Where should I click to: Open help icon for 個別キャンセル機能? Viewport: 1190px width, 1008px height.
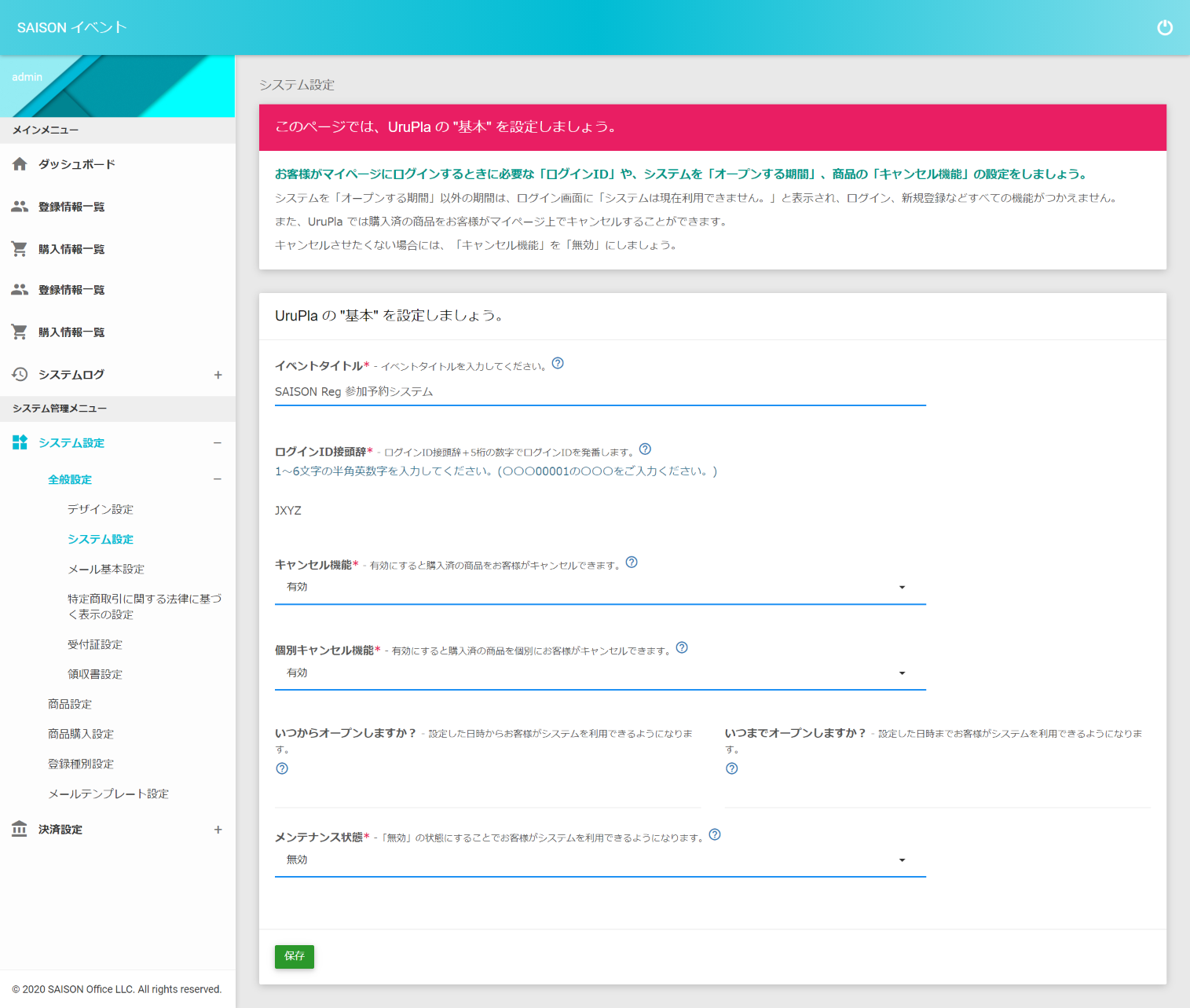point(682,648)
